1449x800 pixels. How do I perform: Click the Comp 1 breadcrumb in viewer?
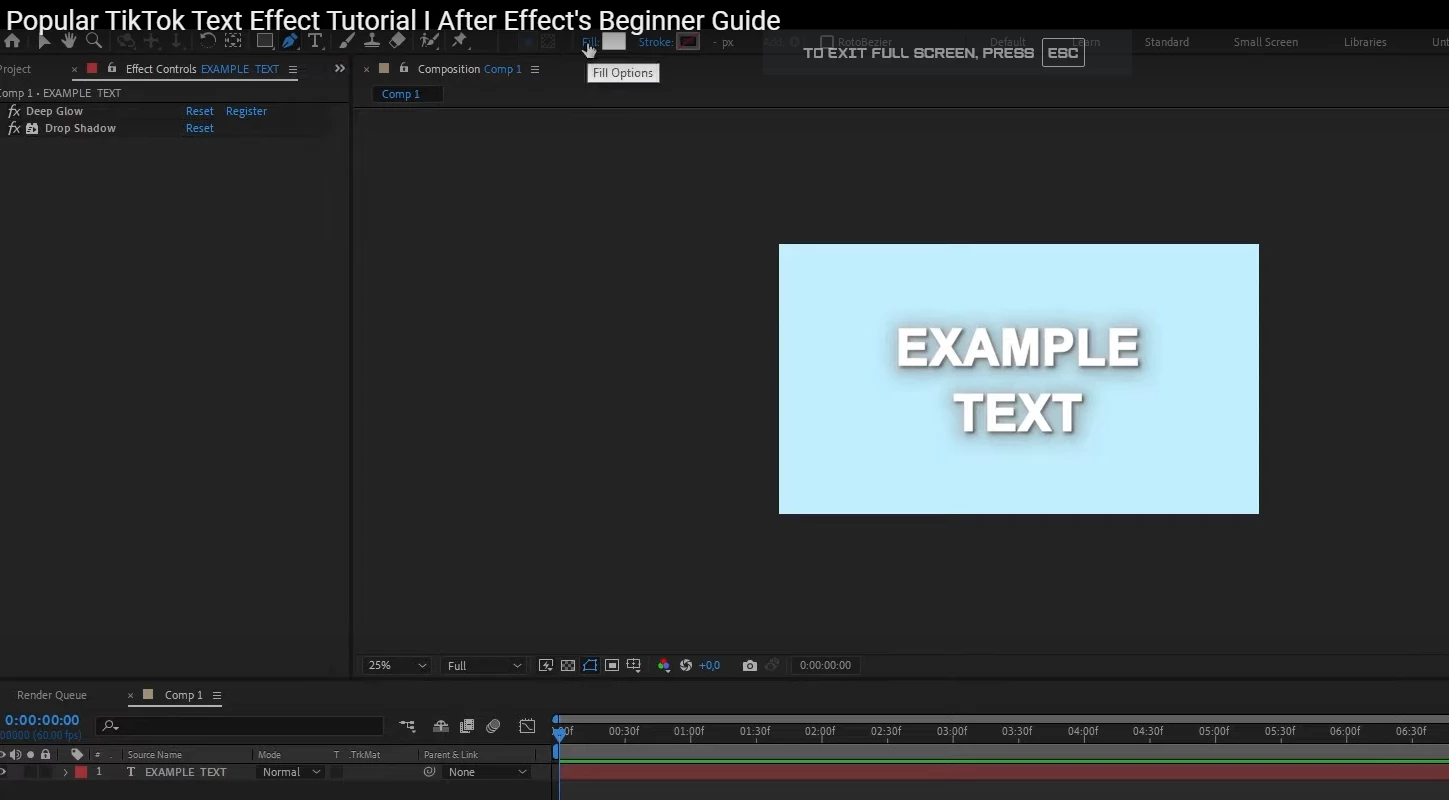pyautogui.click(x=401, y=94)
